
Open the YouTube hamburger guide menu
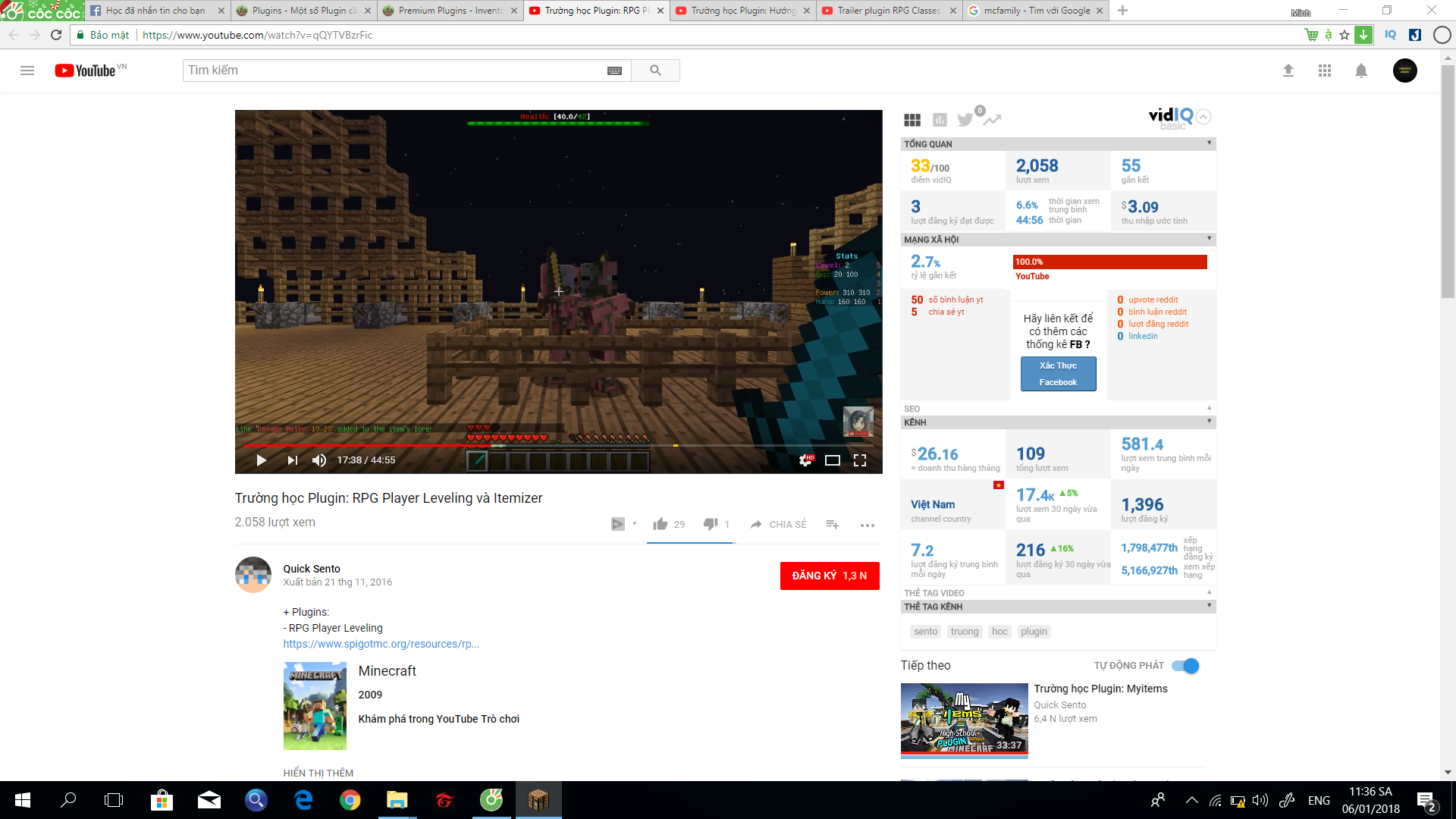pos(27,71)
